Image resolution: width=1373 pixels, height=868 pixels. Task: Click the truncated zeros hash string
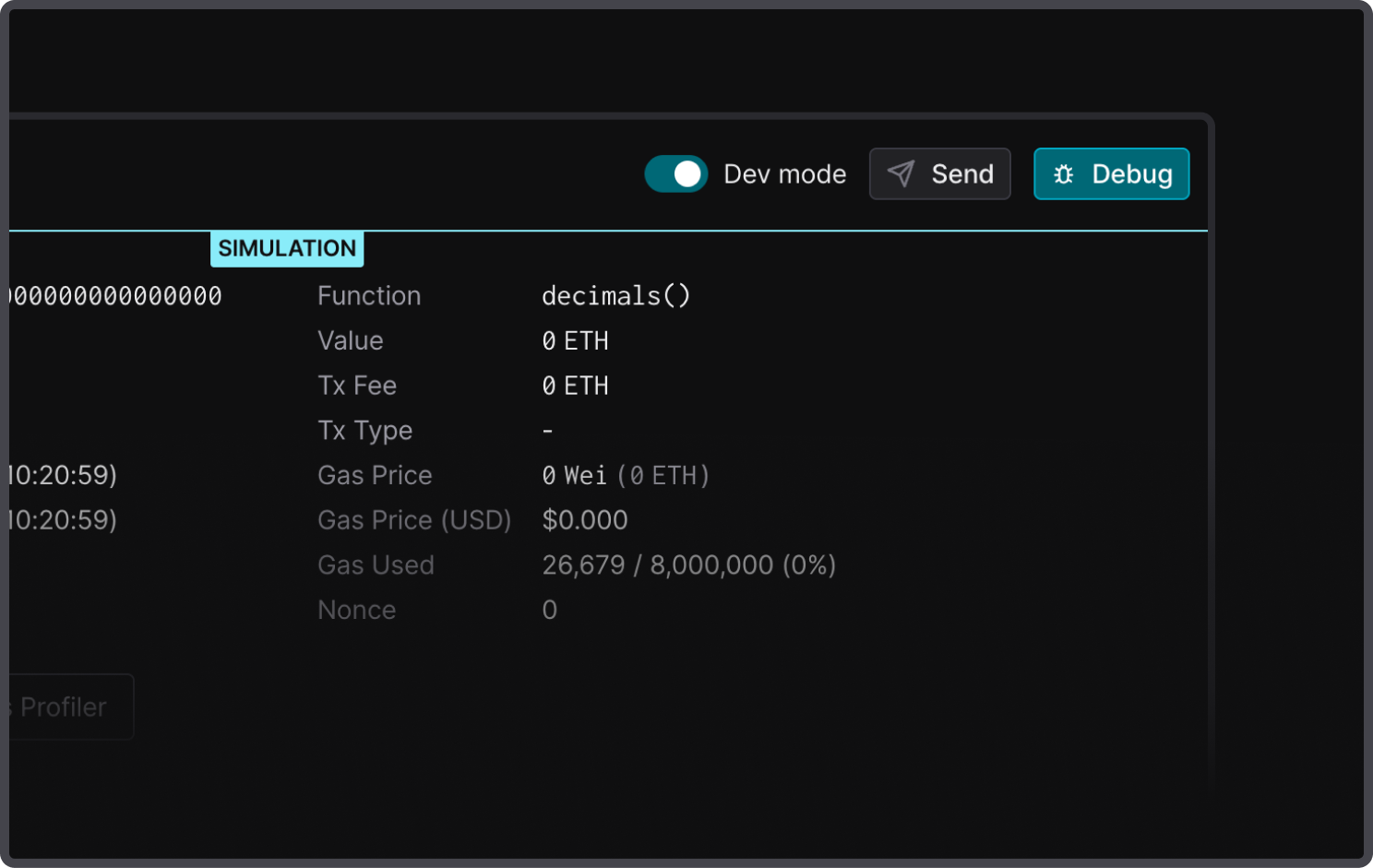pyautogui.click(x=114, y=296)
